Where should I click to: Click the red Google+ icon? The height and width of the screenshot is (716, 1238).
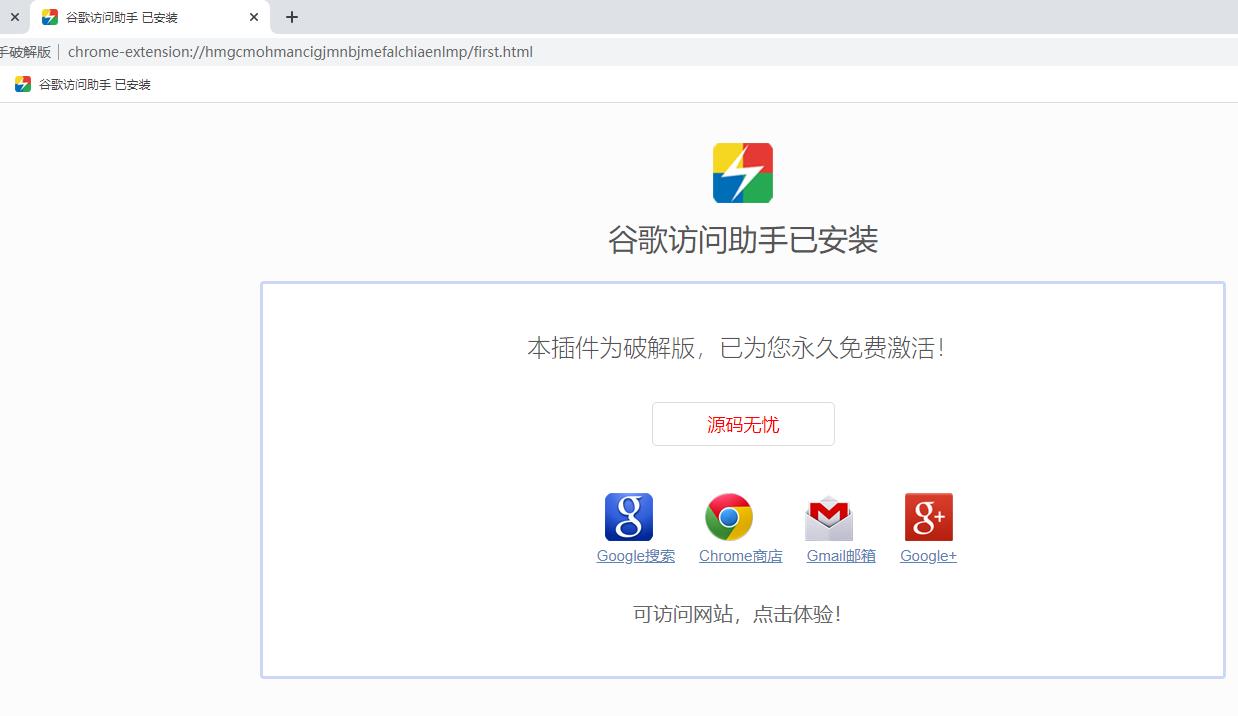pos(928,517)
